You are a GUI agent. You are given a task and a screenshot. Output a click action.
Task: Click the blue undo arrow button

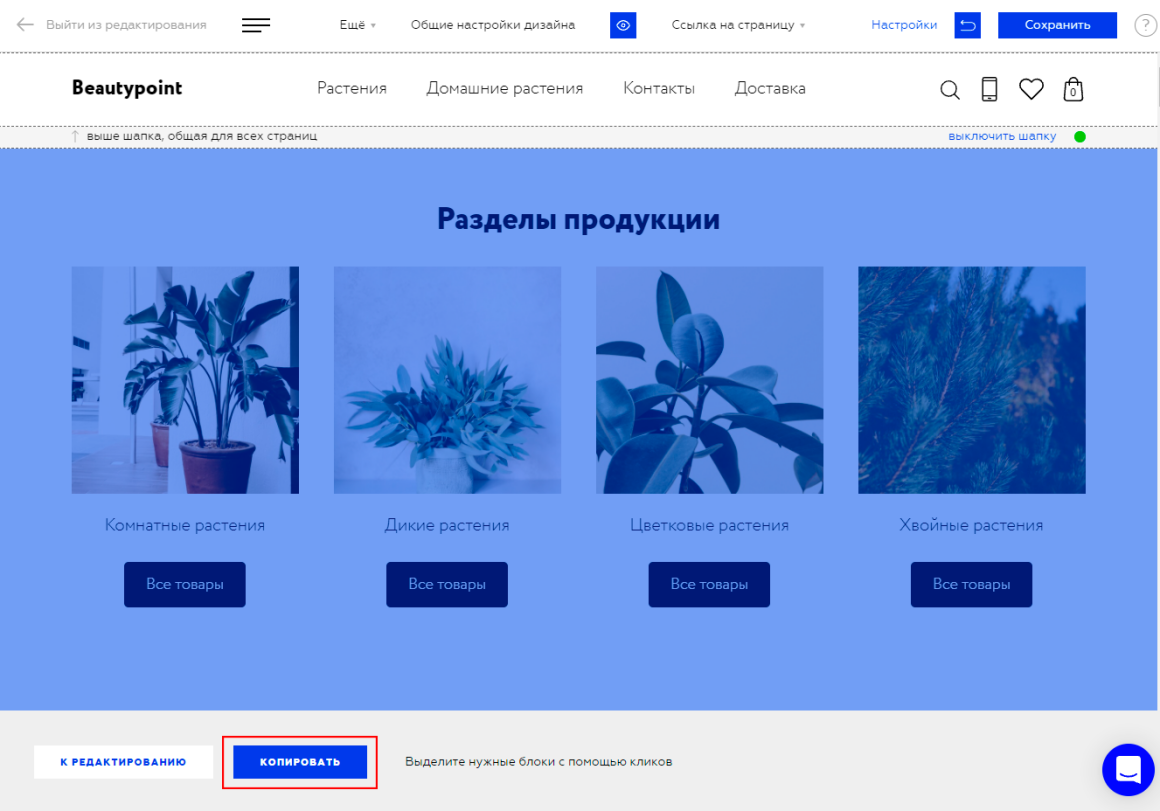coord(968,25)
